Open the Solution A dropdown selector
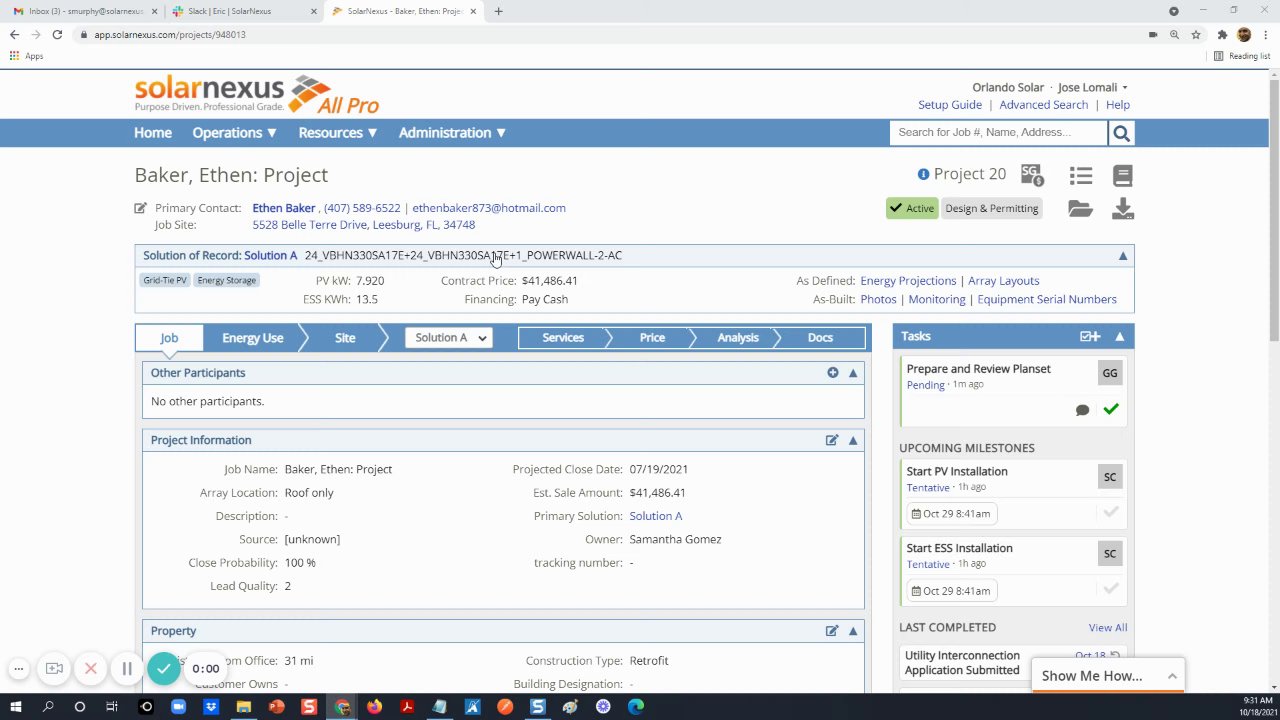 pos(449,338)
